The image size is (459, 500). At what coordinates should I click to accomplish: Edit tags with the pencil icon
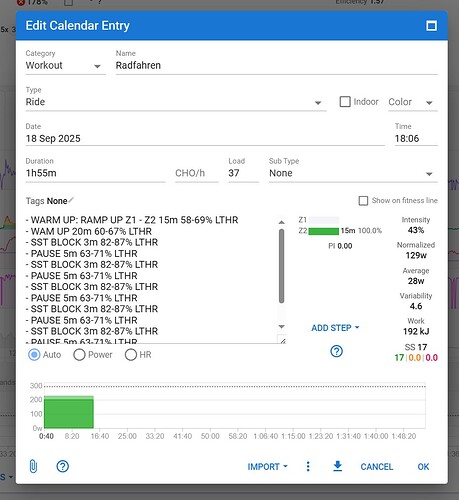pos(71,200)
